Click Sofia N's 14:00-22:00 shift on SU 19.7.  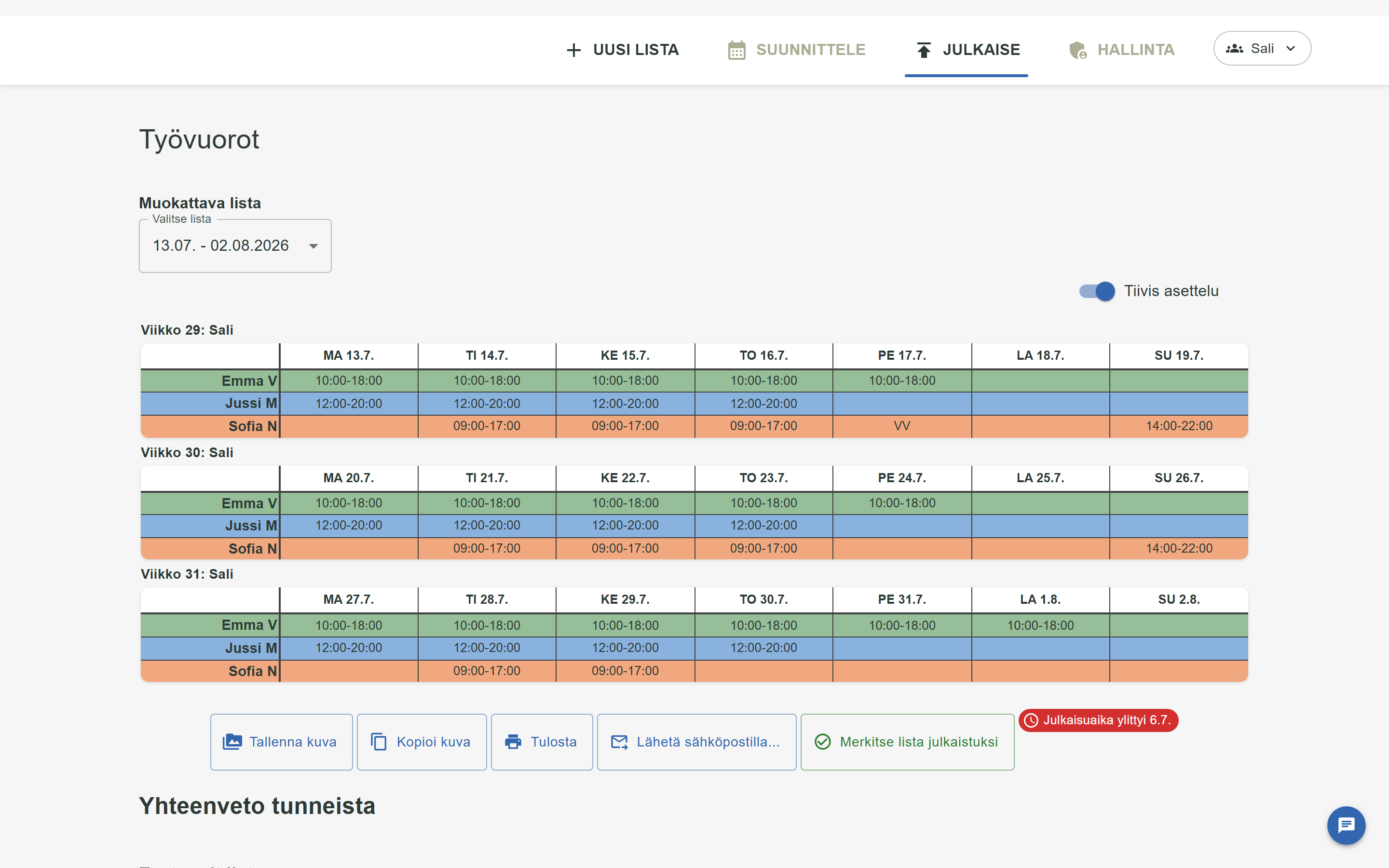pyautogui.click(x=1179, y=426)
